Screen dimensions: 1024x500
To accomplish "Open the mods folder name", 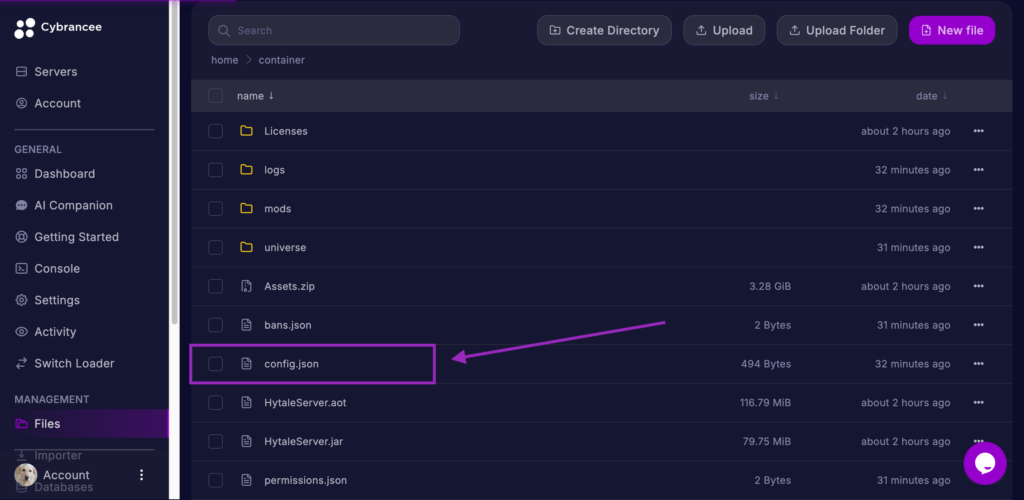I will (278, 209).
